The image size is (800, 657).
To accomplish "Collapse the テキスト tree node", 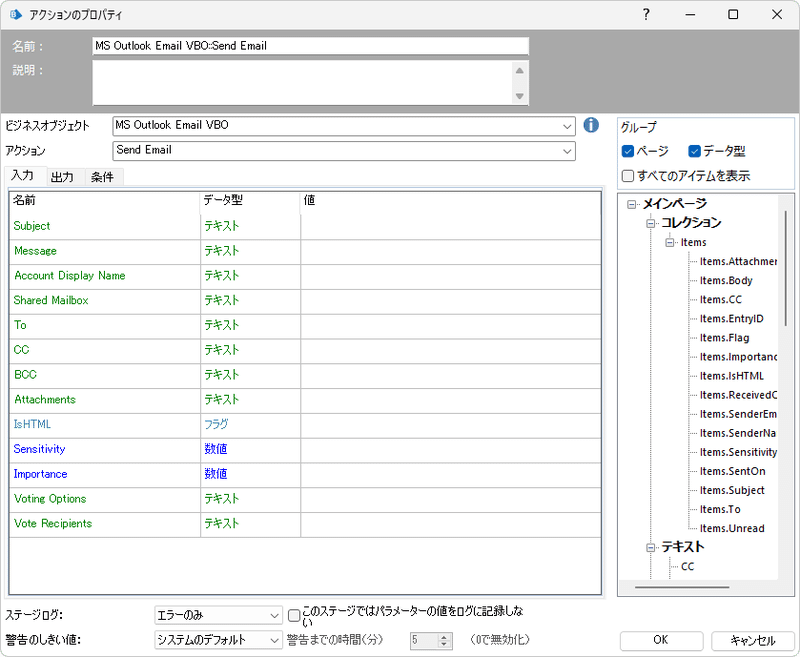I will pyautogui.click(x=651, y=548).
